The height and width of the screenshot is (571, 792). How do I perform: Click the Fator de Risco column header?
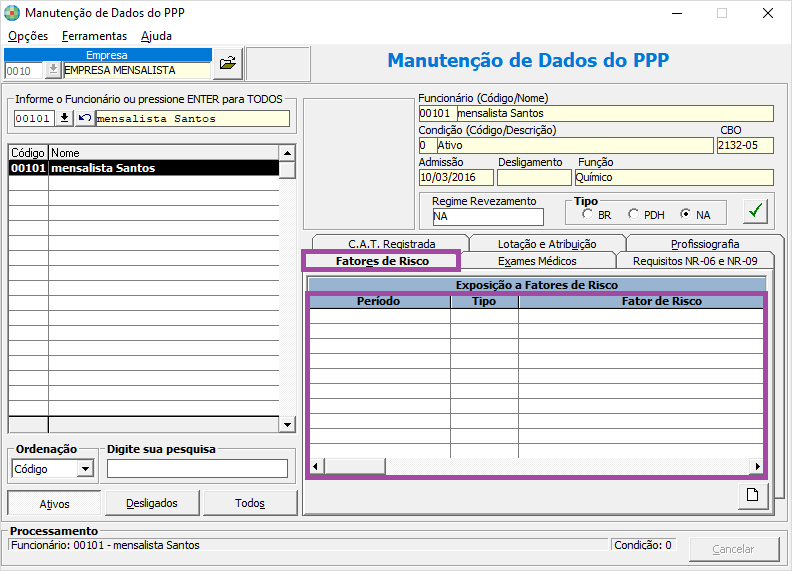(641, 301)
